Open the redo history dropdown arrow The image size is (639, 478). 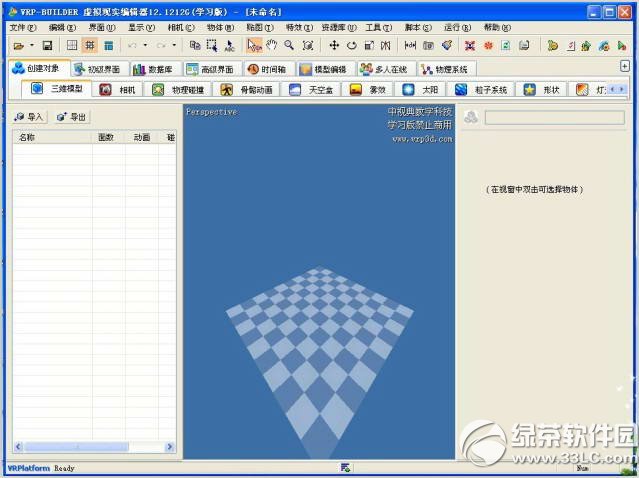[174, 45]
